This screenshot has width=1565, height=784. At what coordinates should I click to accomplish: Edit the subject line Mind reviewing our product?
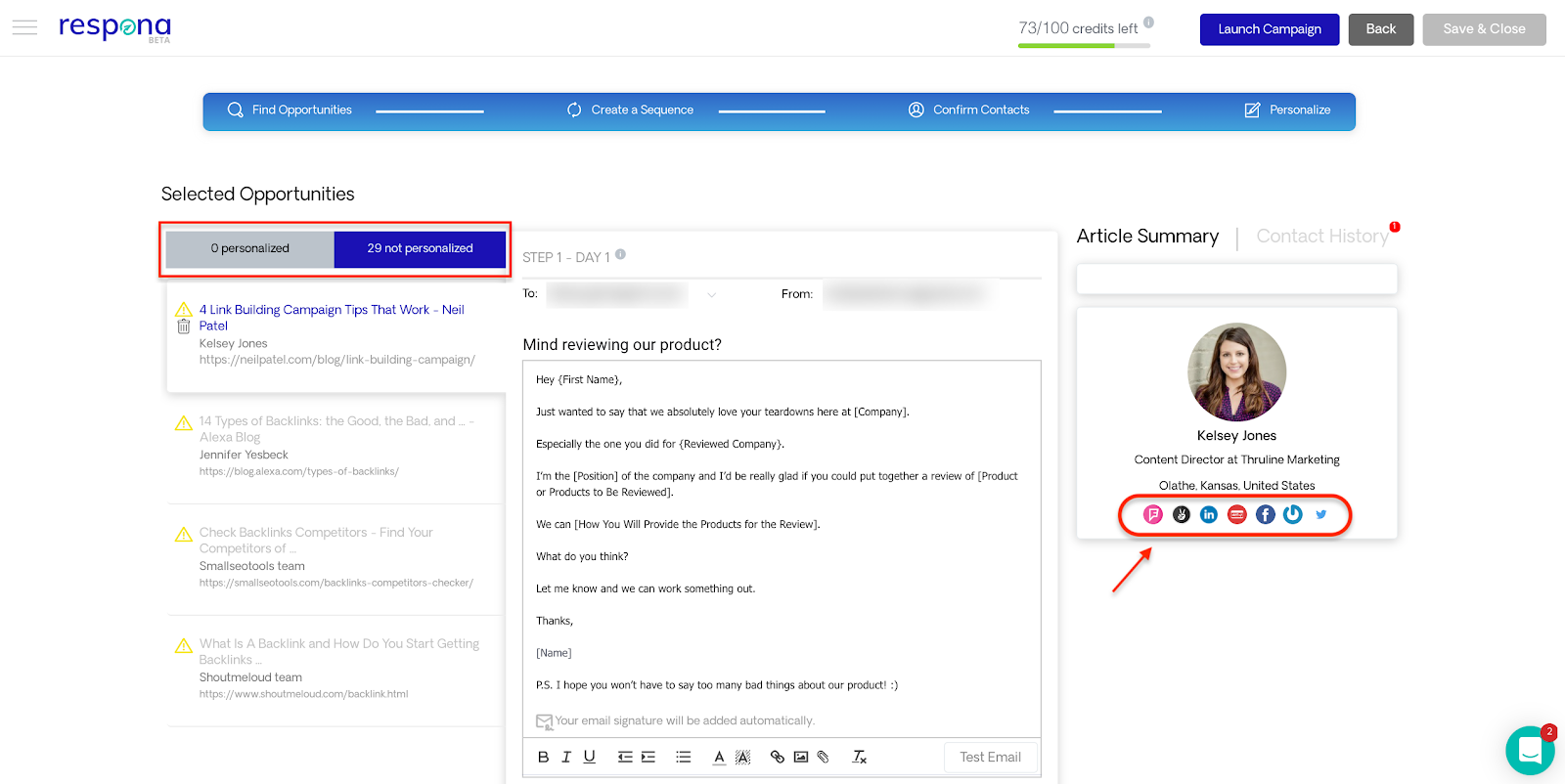tap(622, 344)
